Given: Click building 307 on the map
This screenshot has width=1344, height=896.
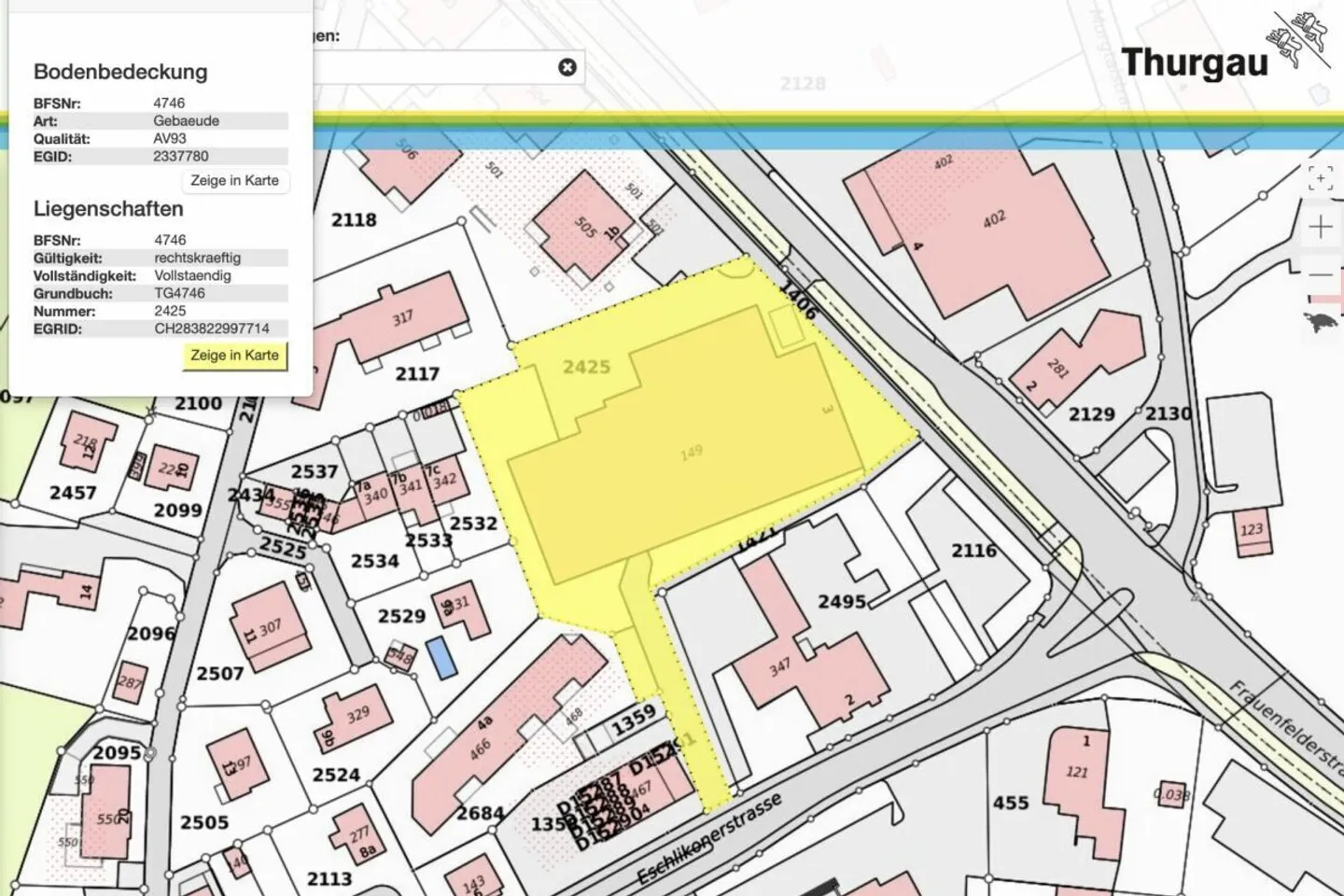Looking at the screenshot, I should 270,627.
